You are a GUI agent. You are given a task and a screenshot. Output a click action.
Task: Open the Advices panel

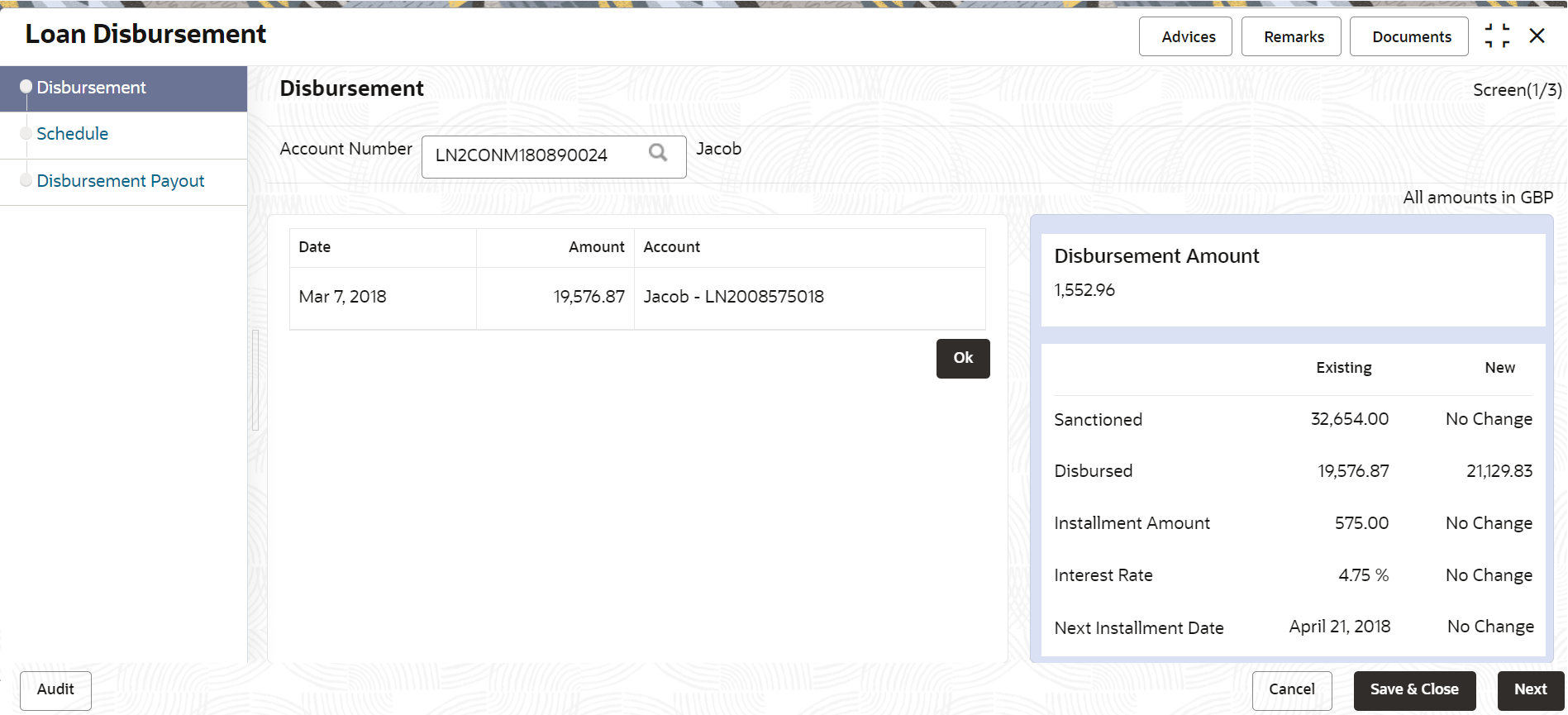[1186, 37]
